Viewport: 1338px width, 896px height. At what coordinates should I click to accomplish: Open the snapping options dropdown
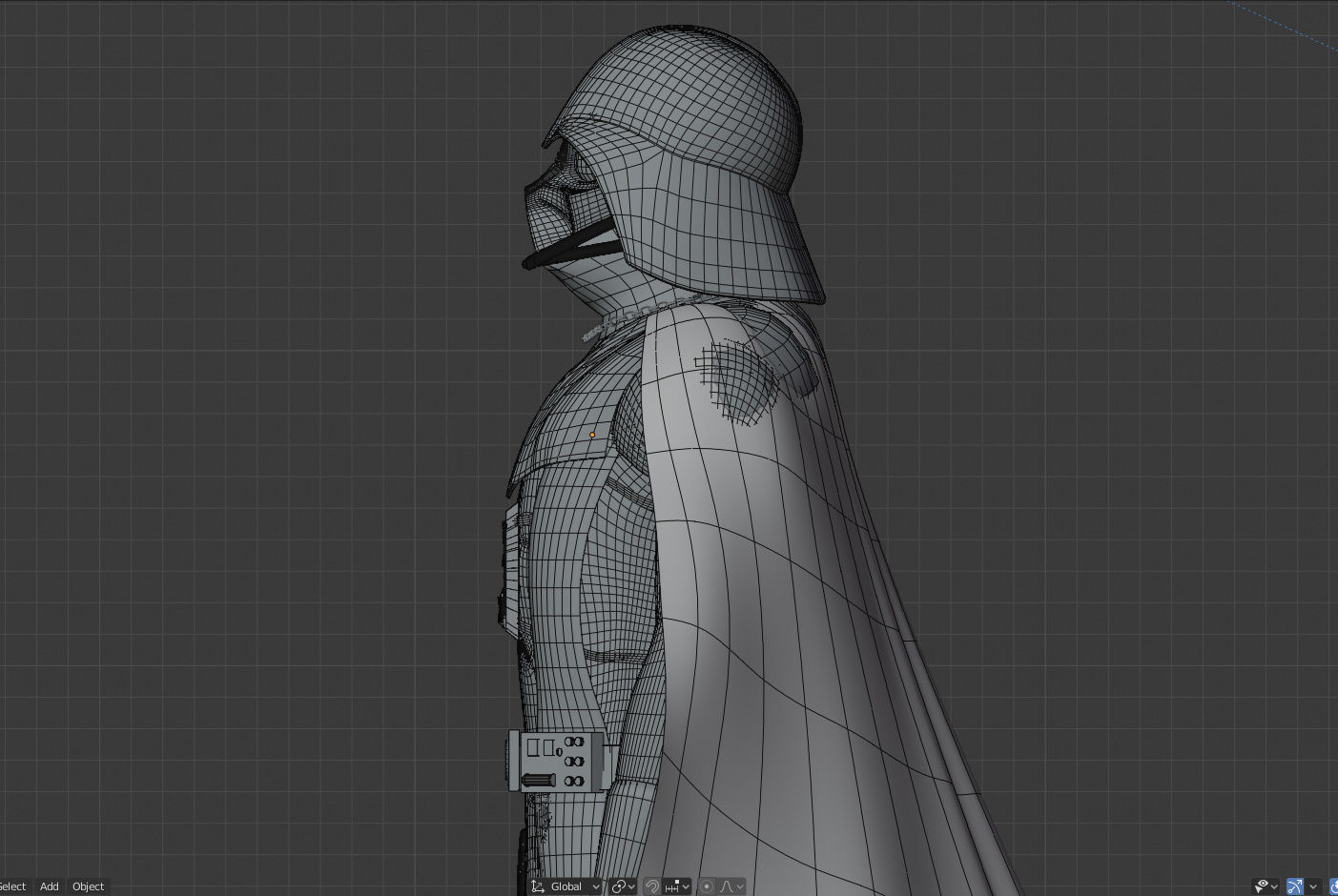click(x=677, y=886)
